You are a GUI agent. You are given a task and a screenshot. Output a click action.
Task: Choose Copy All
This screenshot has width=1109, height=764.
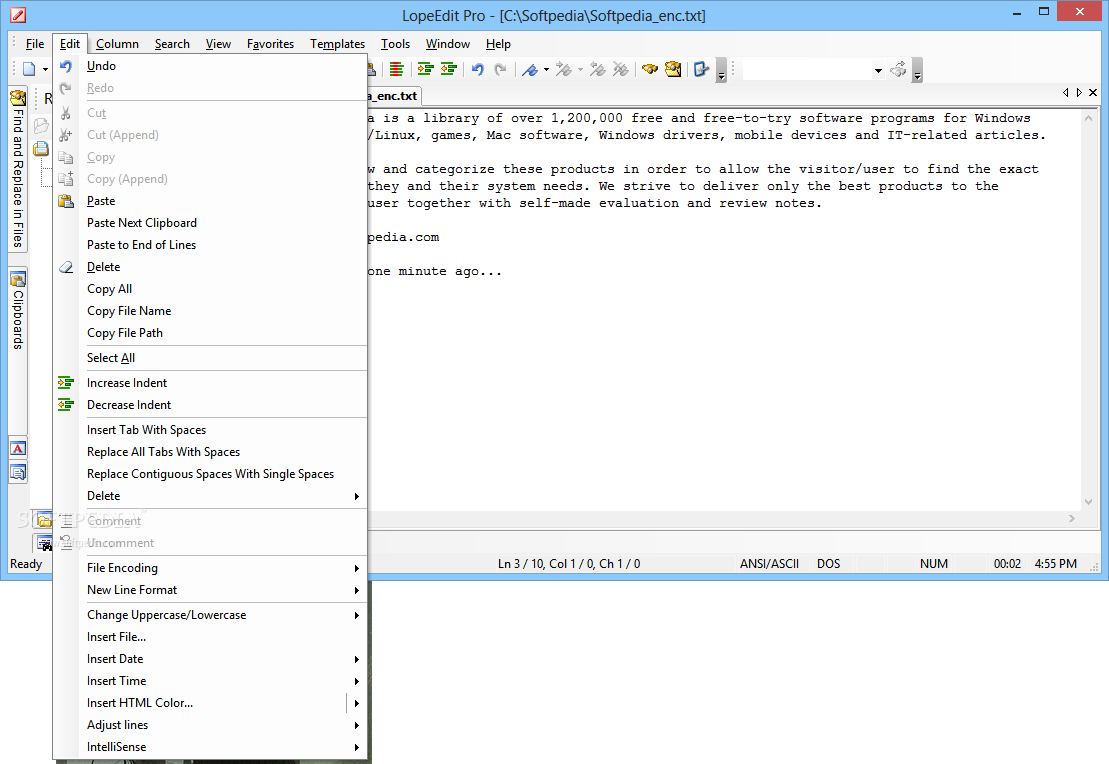click(x=210, y=289)
